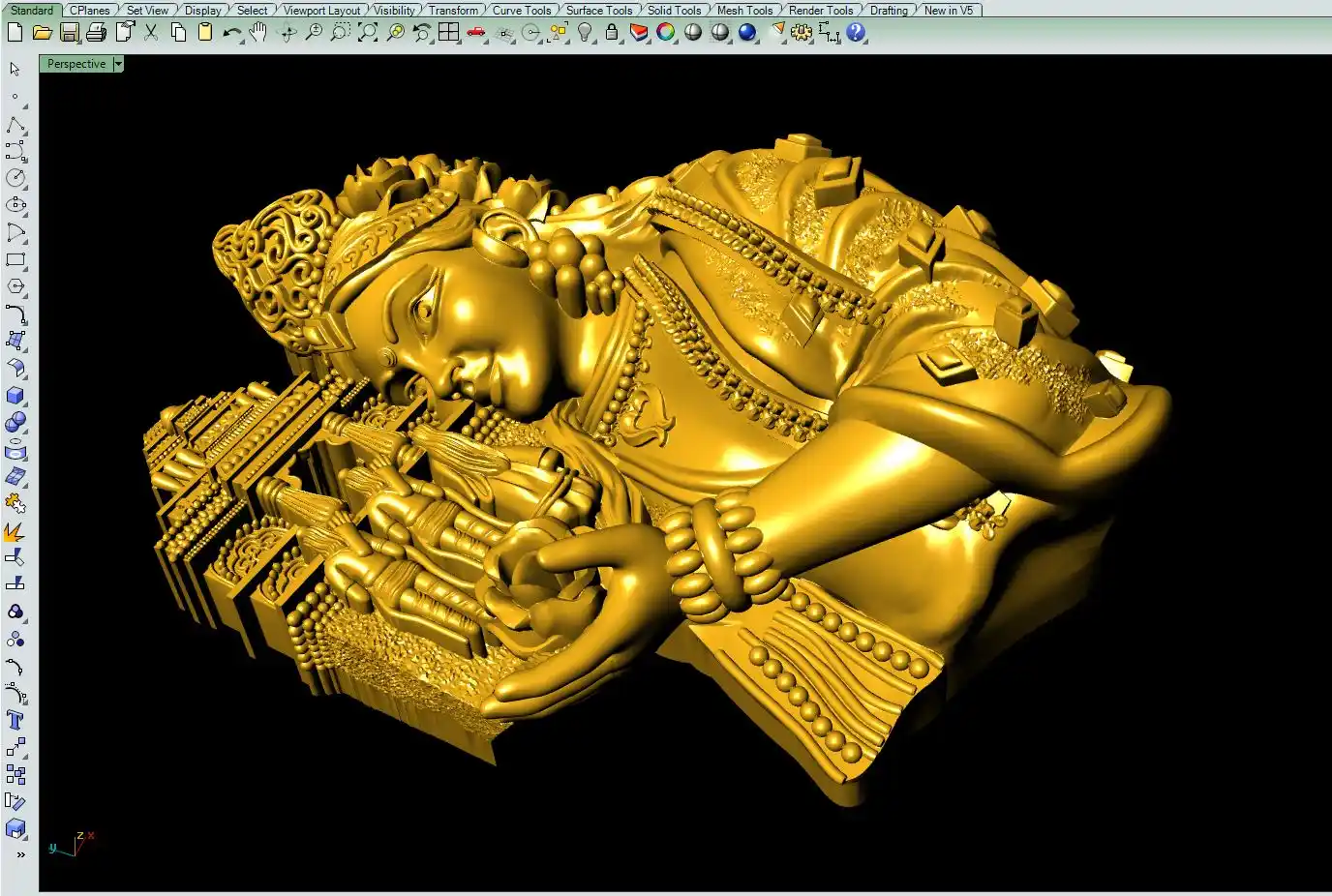The height and width of the screenshot is (896, 1332).
Task: Click the Zoom Extents icon
Action: point(368,32)
